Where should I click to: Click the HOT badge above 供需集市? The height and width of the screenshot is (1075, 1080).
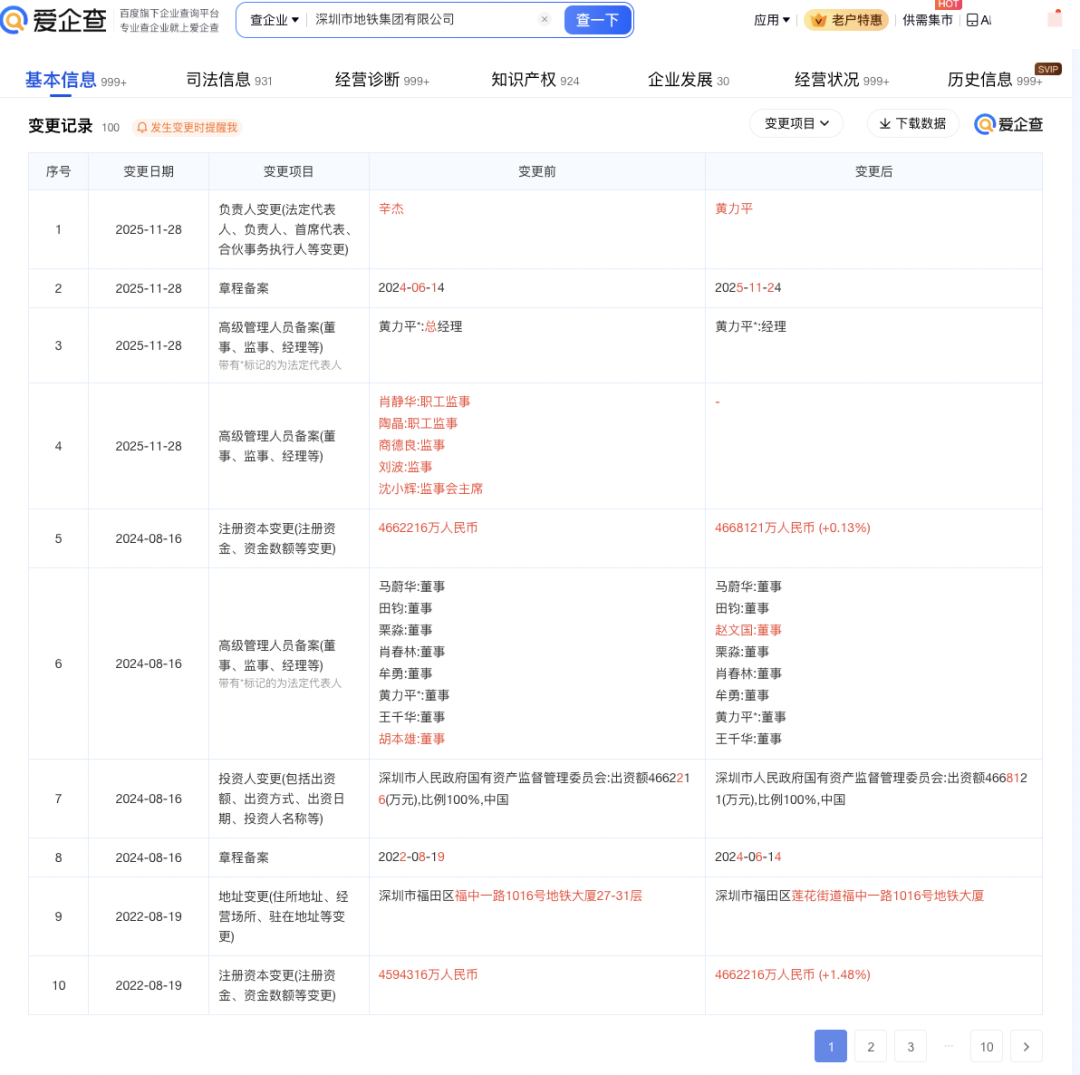948,4
